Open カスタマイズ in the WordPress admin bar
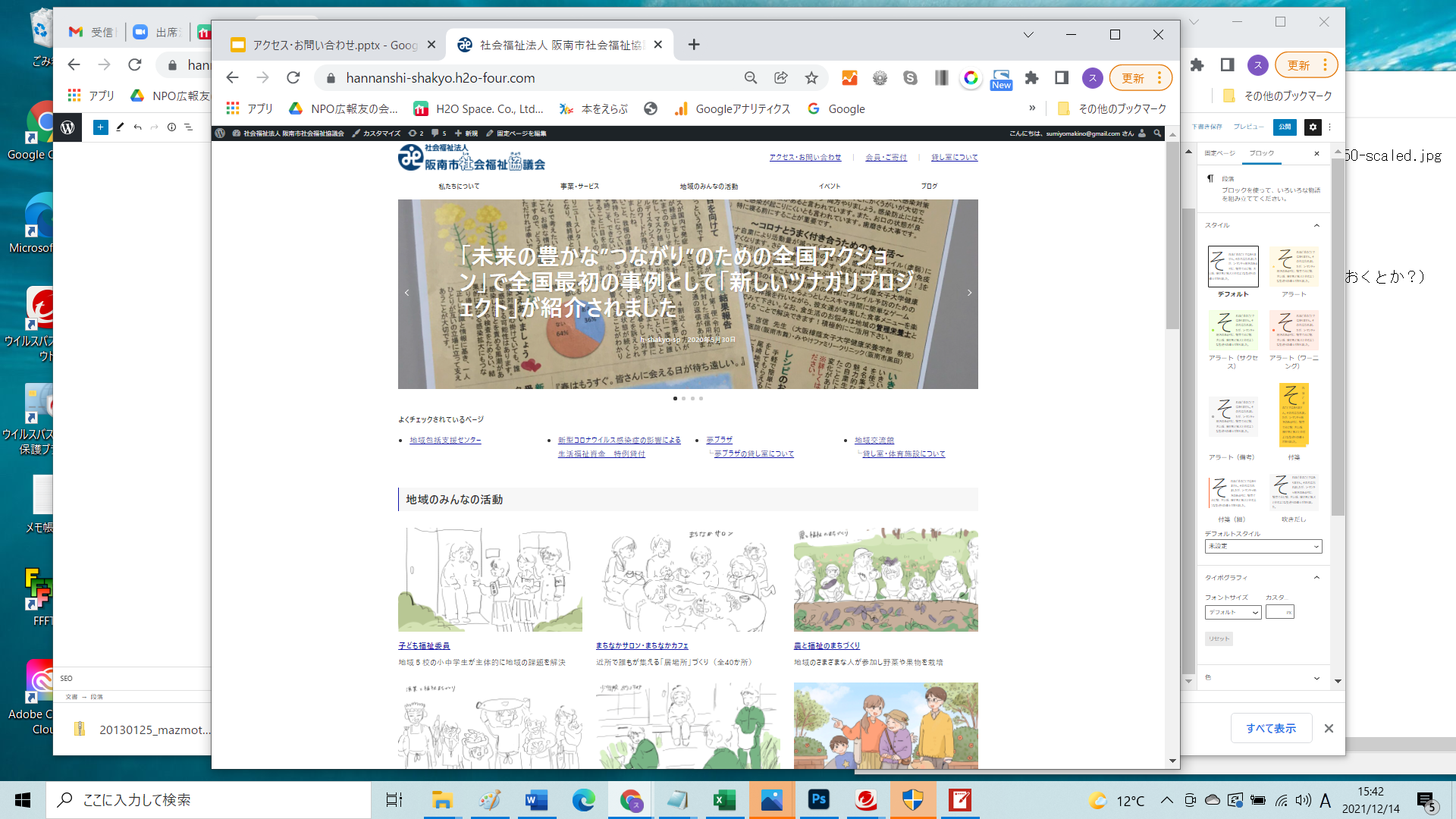The width and height of the screenshot is (1456, 819). coord(377,133)
